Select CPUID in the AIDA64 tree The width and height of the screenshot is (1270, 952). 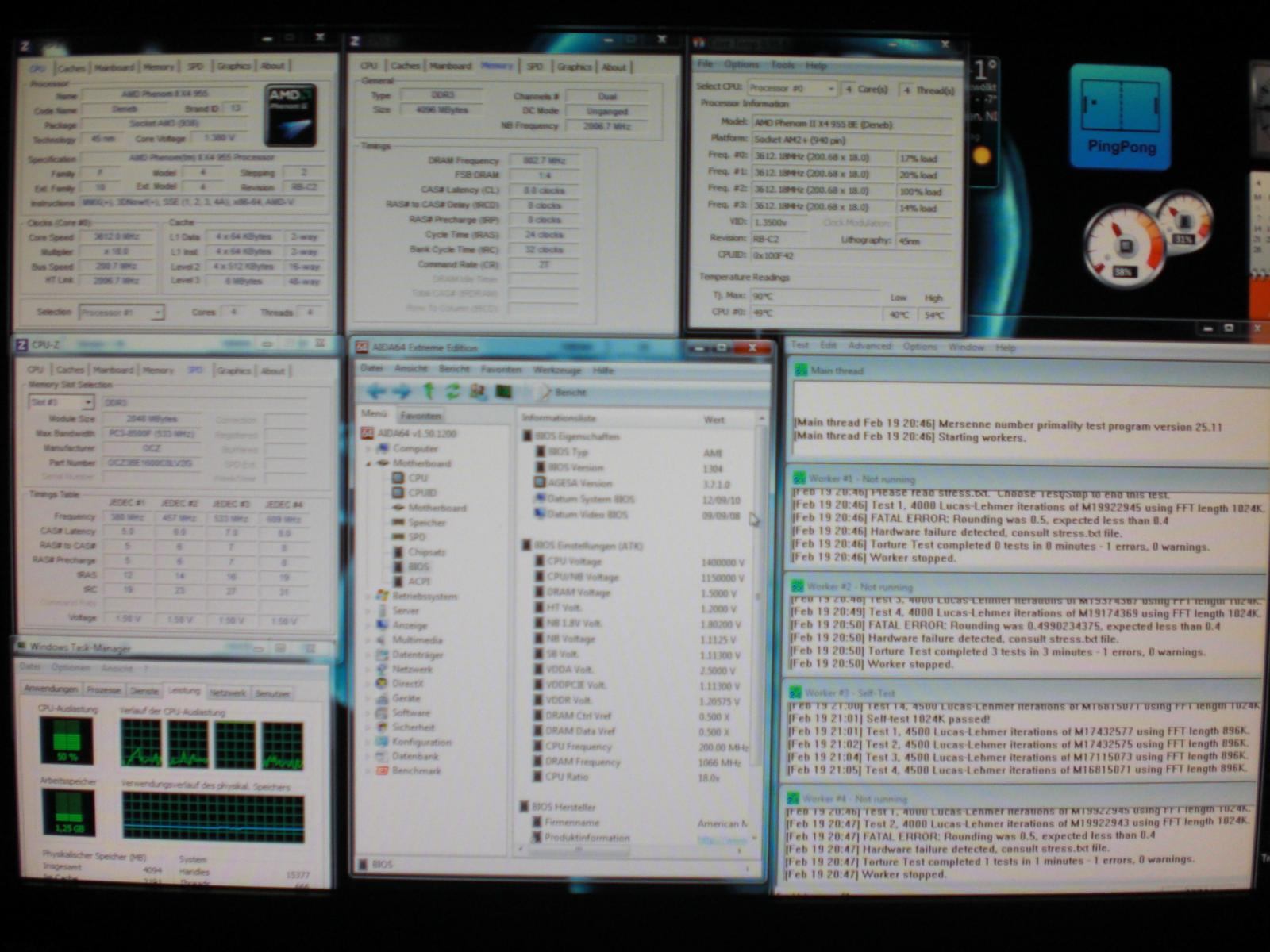tap(422, 493)
